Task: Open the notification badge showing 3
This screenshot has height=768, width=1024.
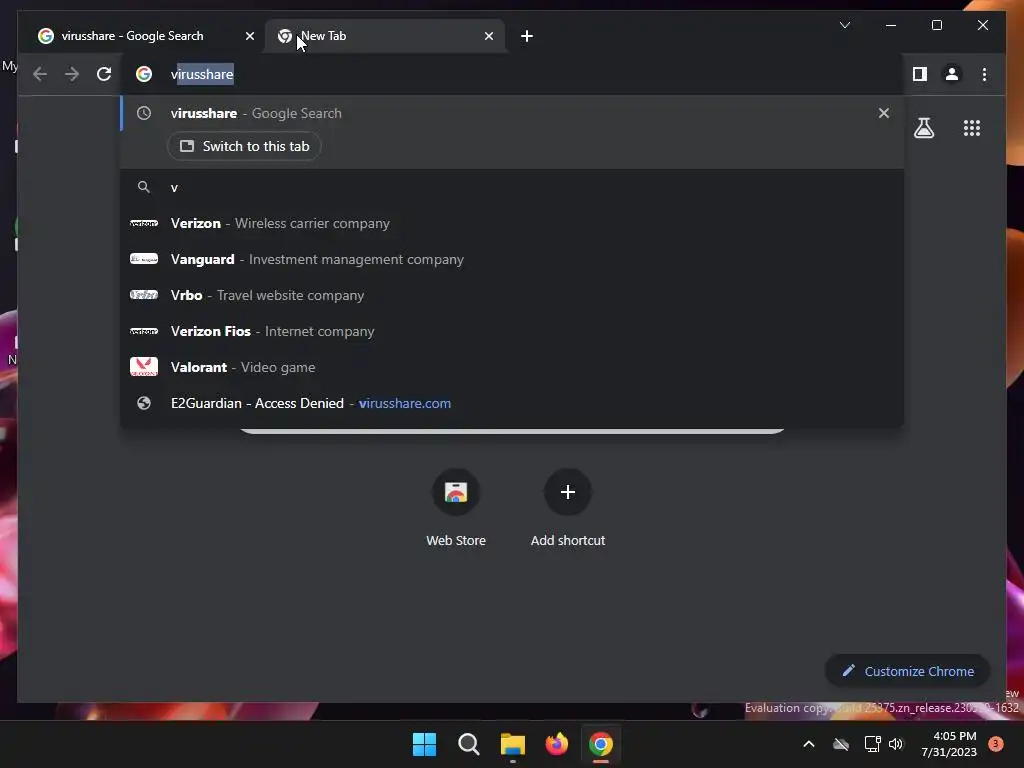Action: (x=995, y=744)
